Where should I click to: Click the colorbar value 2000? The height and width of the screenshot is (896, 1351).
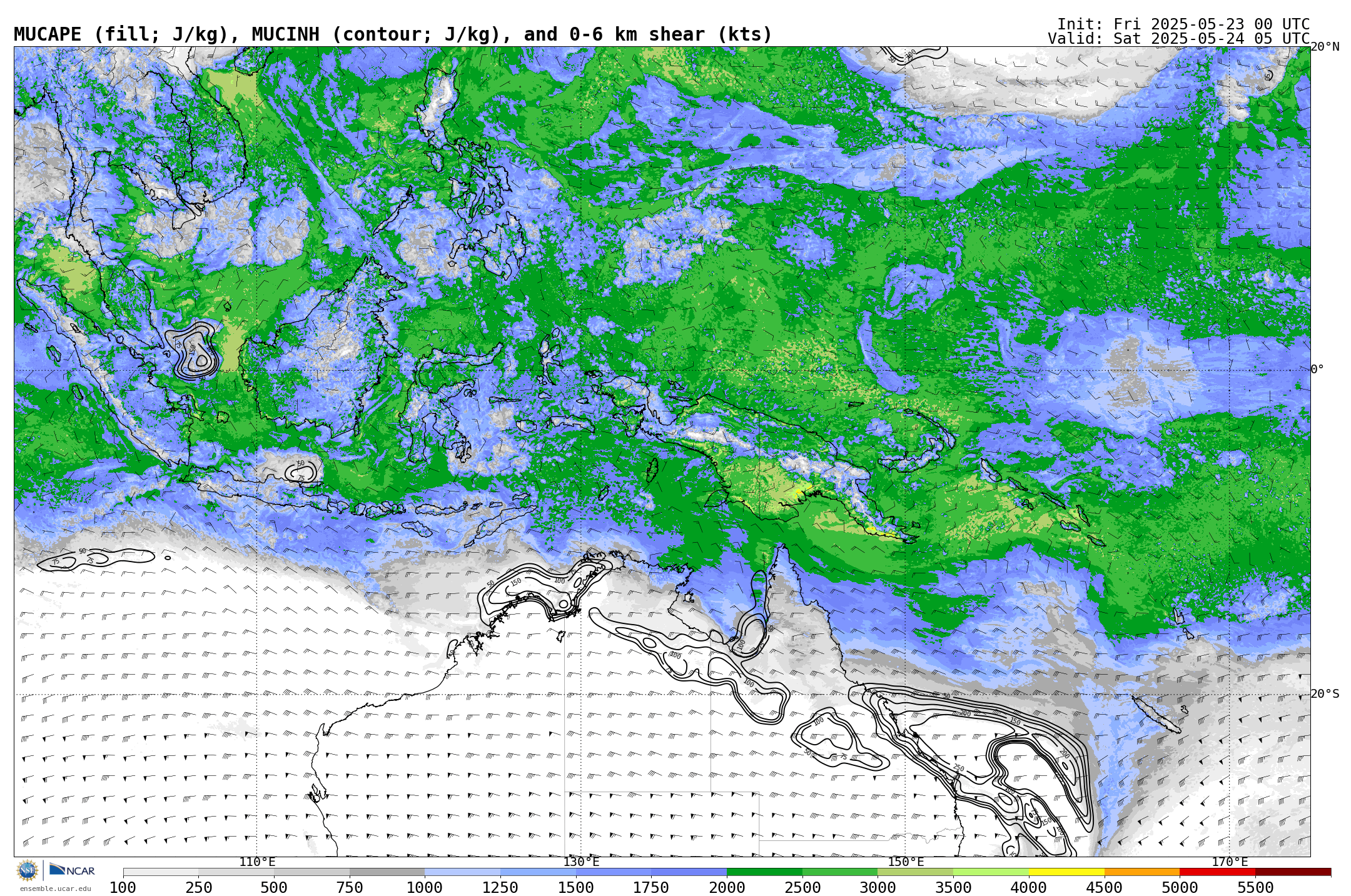coord(727,888)
